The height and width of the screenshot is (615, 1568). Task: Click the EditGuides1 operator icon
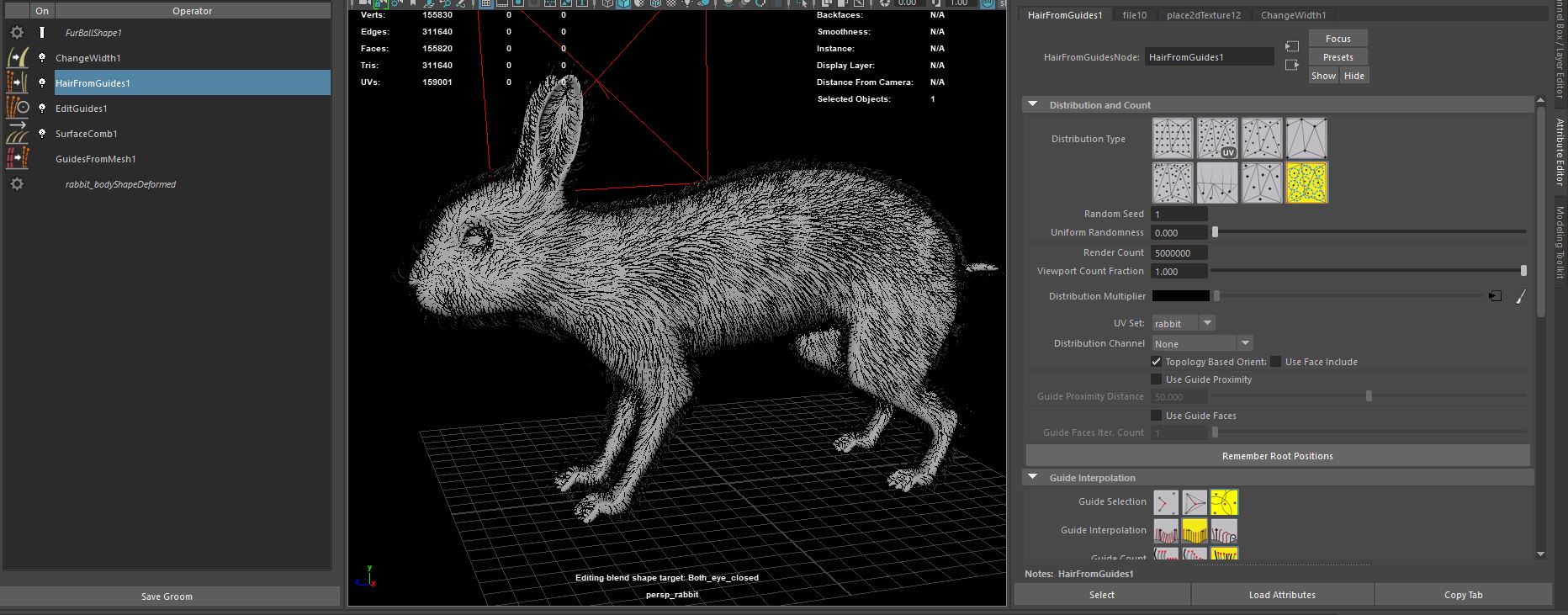18,109
